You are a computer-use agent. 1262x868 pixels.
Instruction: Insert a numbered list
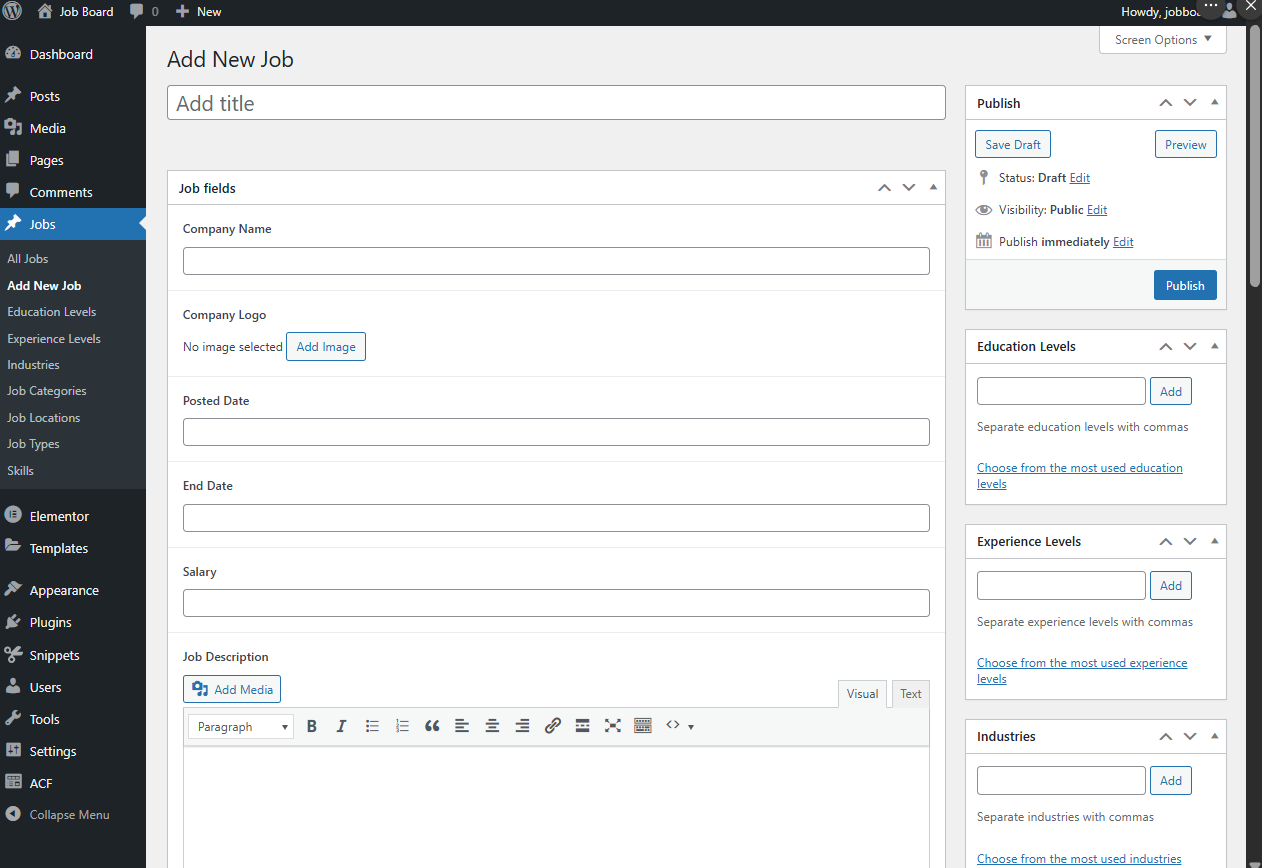click(402, 726)
